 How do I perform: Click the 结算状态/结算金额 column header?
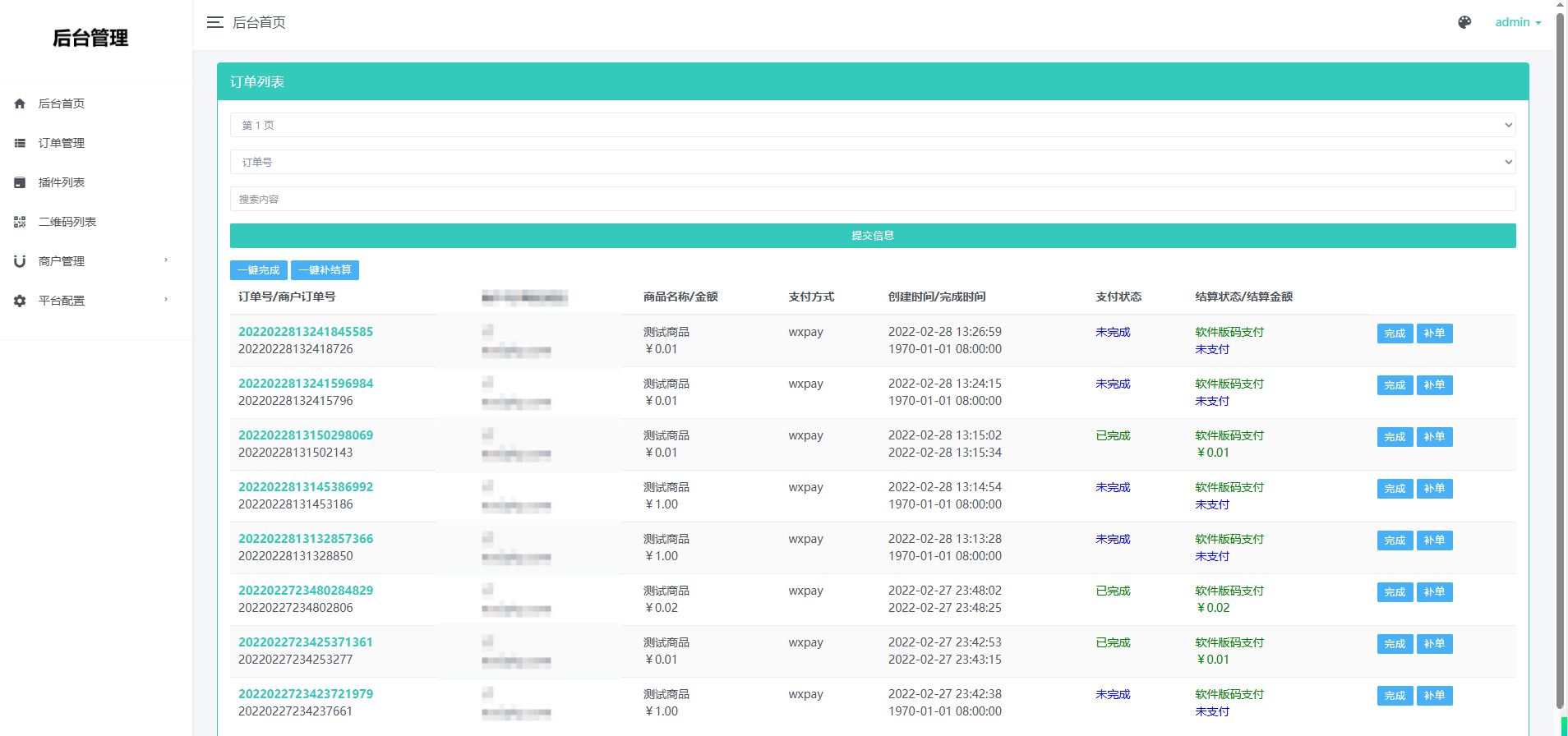coord(1244,297)
